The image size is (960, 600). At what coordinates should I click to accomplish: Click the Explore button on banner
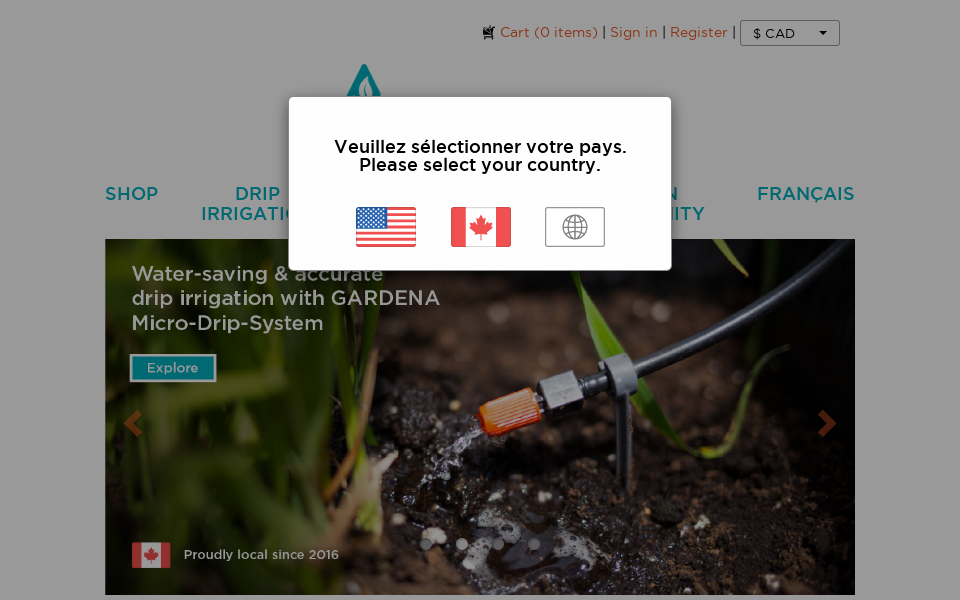[173, 368]
